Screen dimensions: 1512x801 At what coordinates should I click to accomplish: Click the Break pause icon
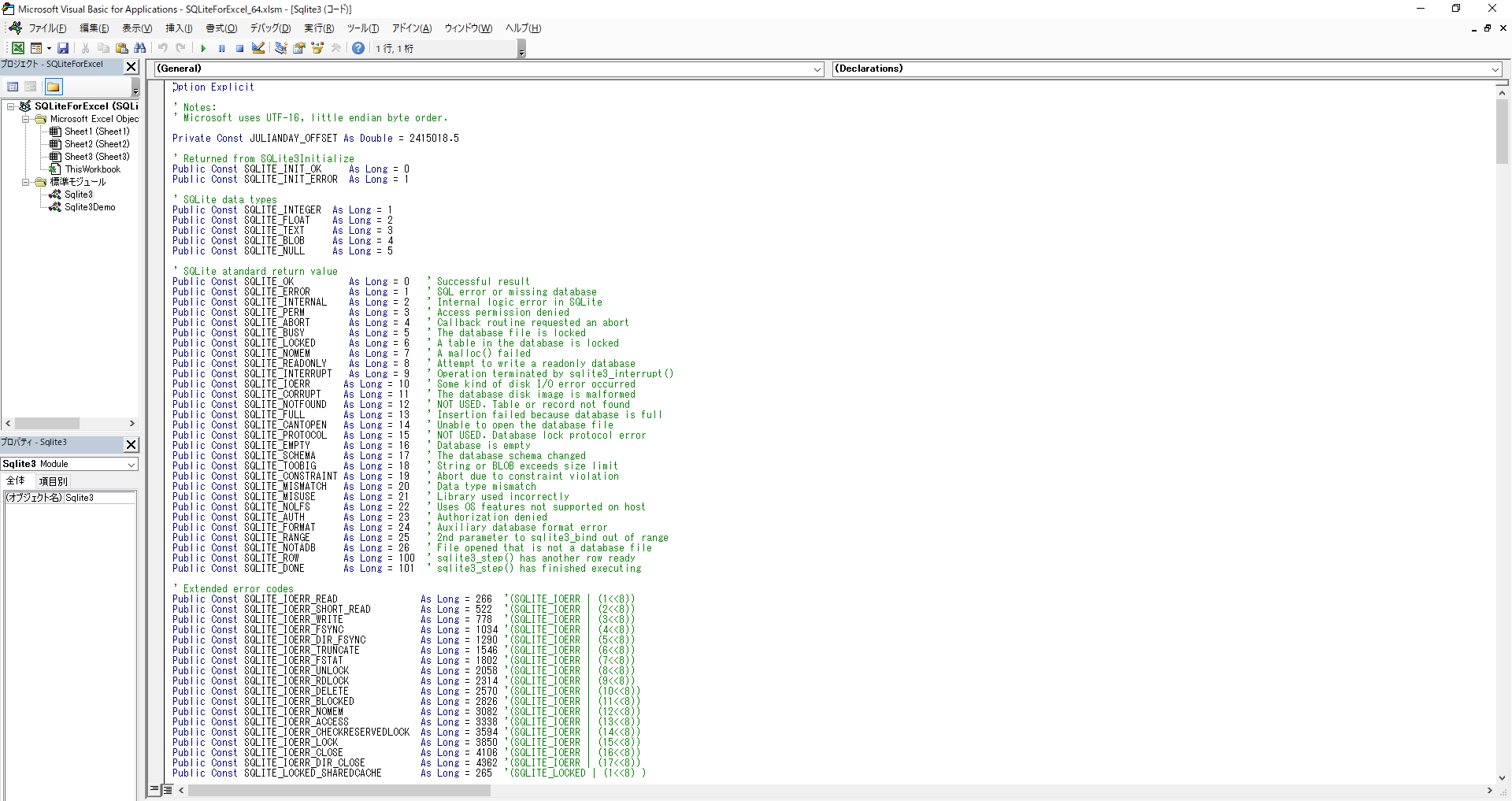pyautogui.click(x=221, y=48)
